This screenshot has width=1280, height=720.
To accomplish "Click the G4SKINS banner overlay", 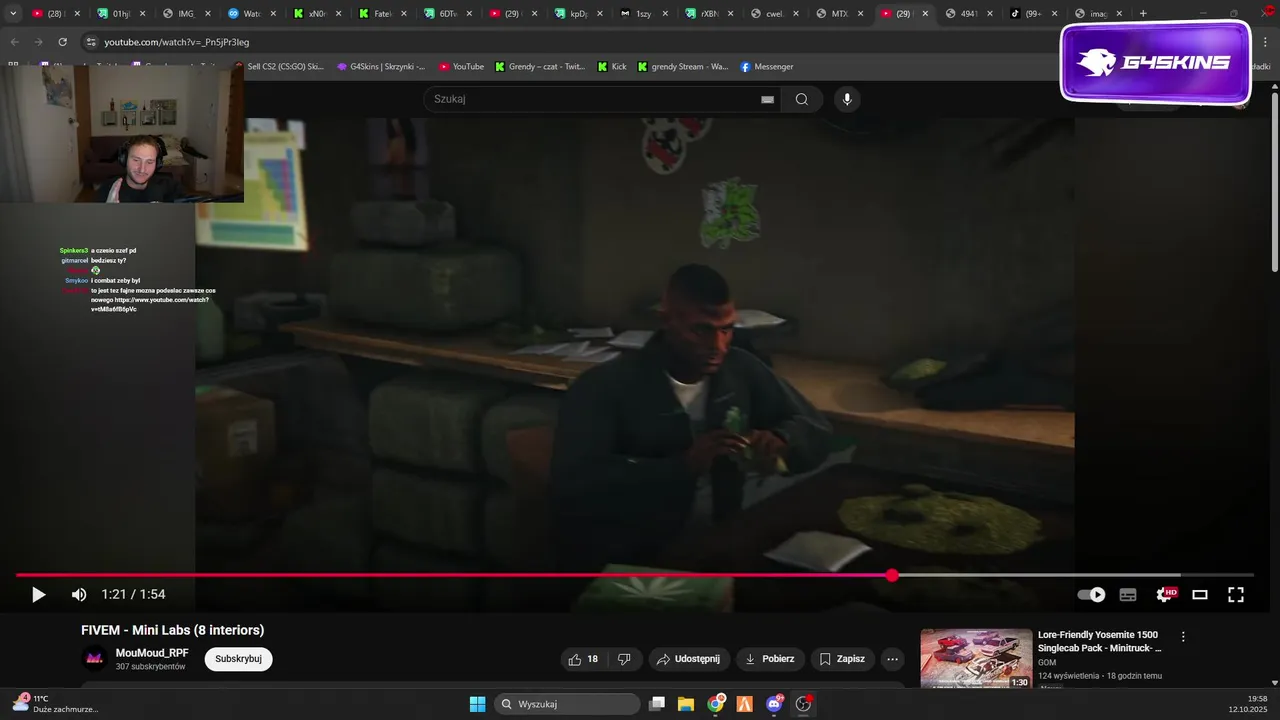I will point(1155,62).
